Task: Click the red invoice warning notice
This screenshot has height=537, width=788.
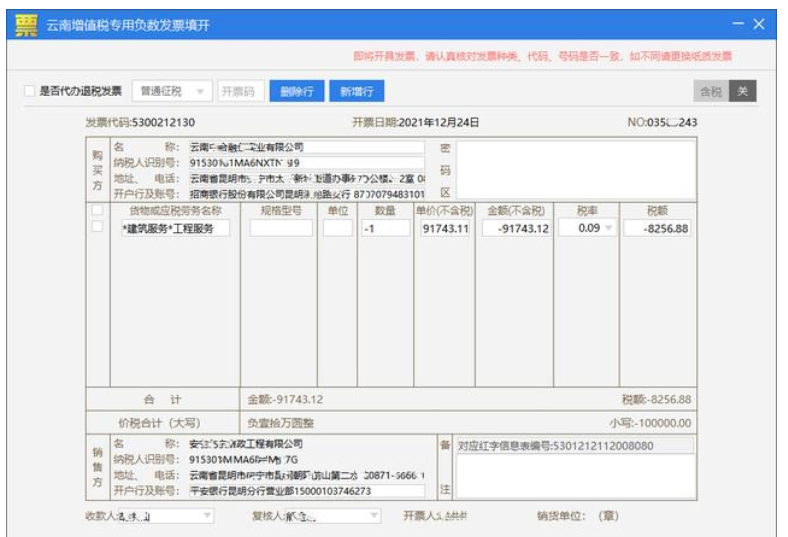Action: (x=543, y=56)
